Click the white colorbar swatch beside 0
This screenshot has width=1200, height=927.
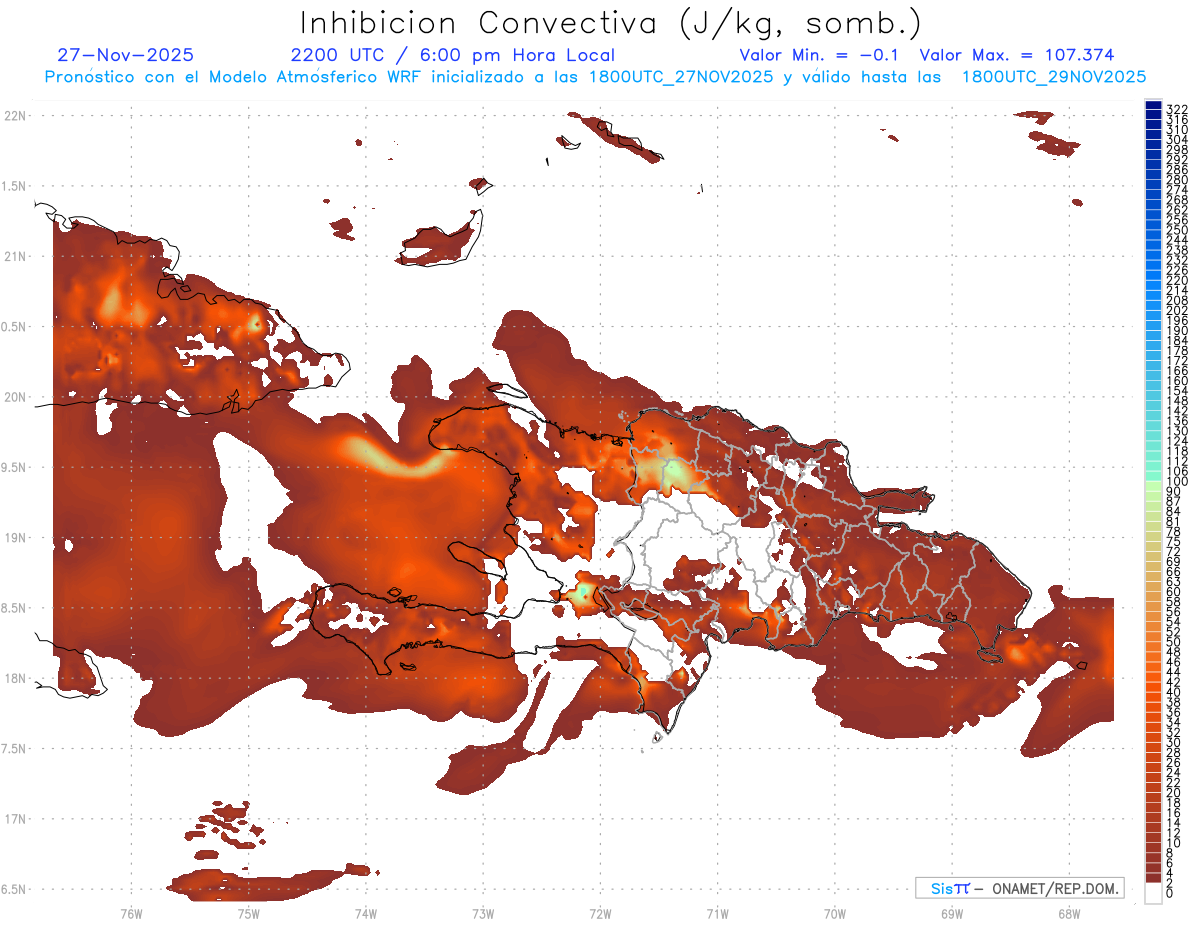(x=1153, y=891)
